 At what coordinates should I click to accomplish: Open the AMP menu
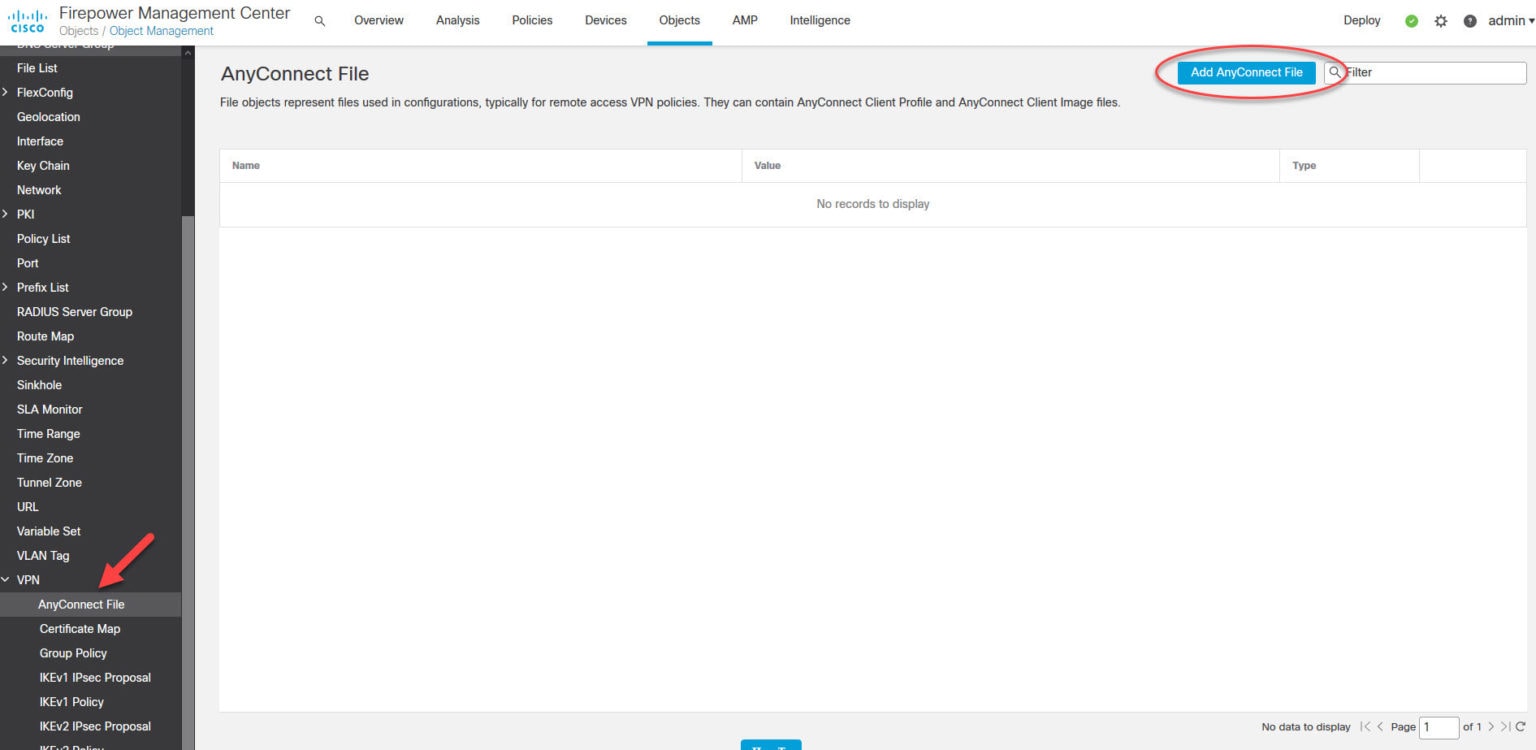click(x=745, y=21)
